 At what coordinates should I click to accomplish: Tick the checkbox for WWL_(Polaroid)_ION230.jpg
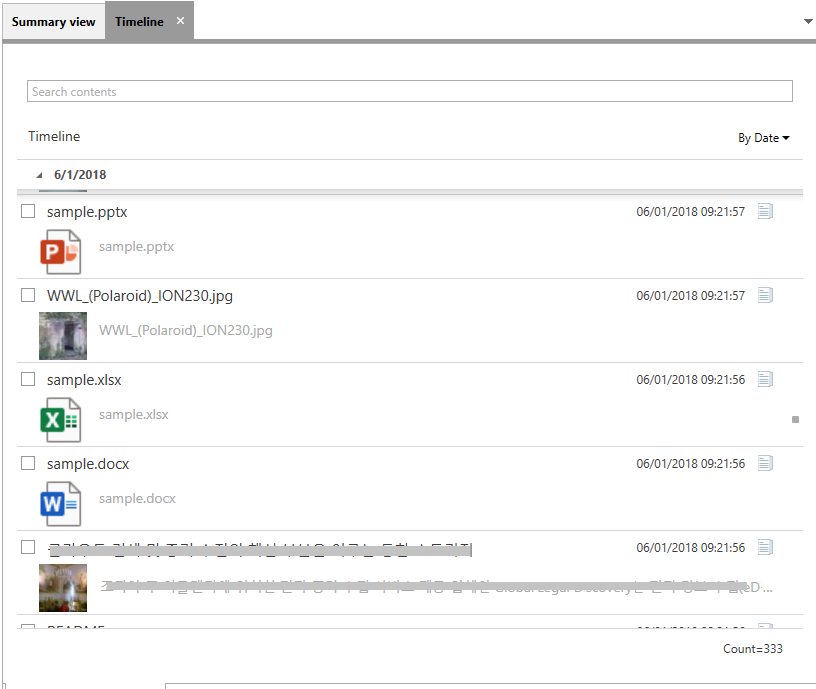[28, 295]
